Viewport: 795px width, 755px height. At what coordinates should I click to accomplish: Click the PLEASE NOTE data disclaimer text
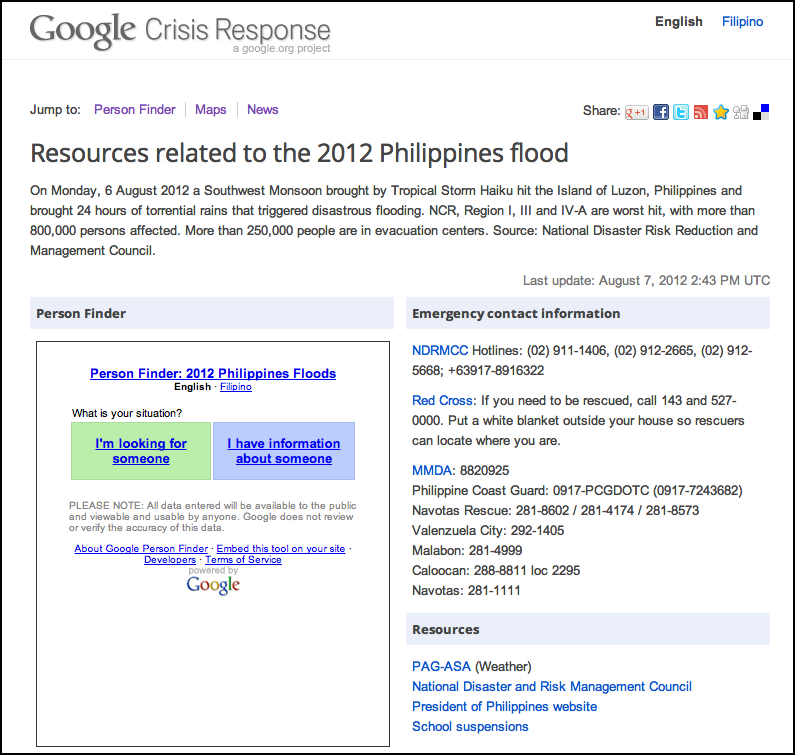pyautogui.click(x=212, y=517)
